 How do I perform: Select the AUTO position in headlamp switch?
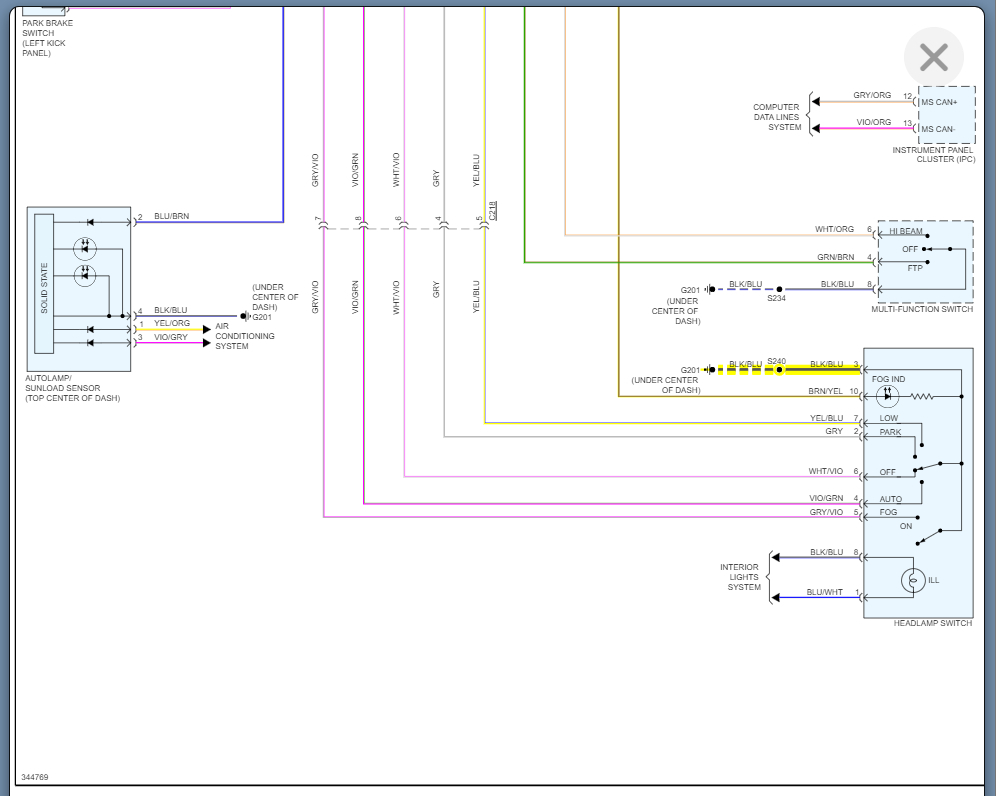click(890, 499)
